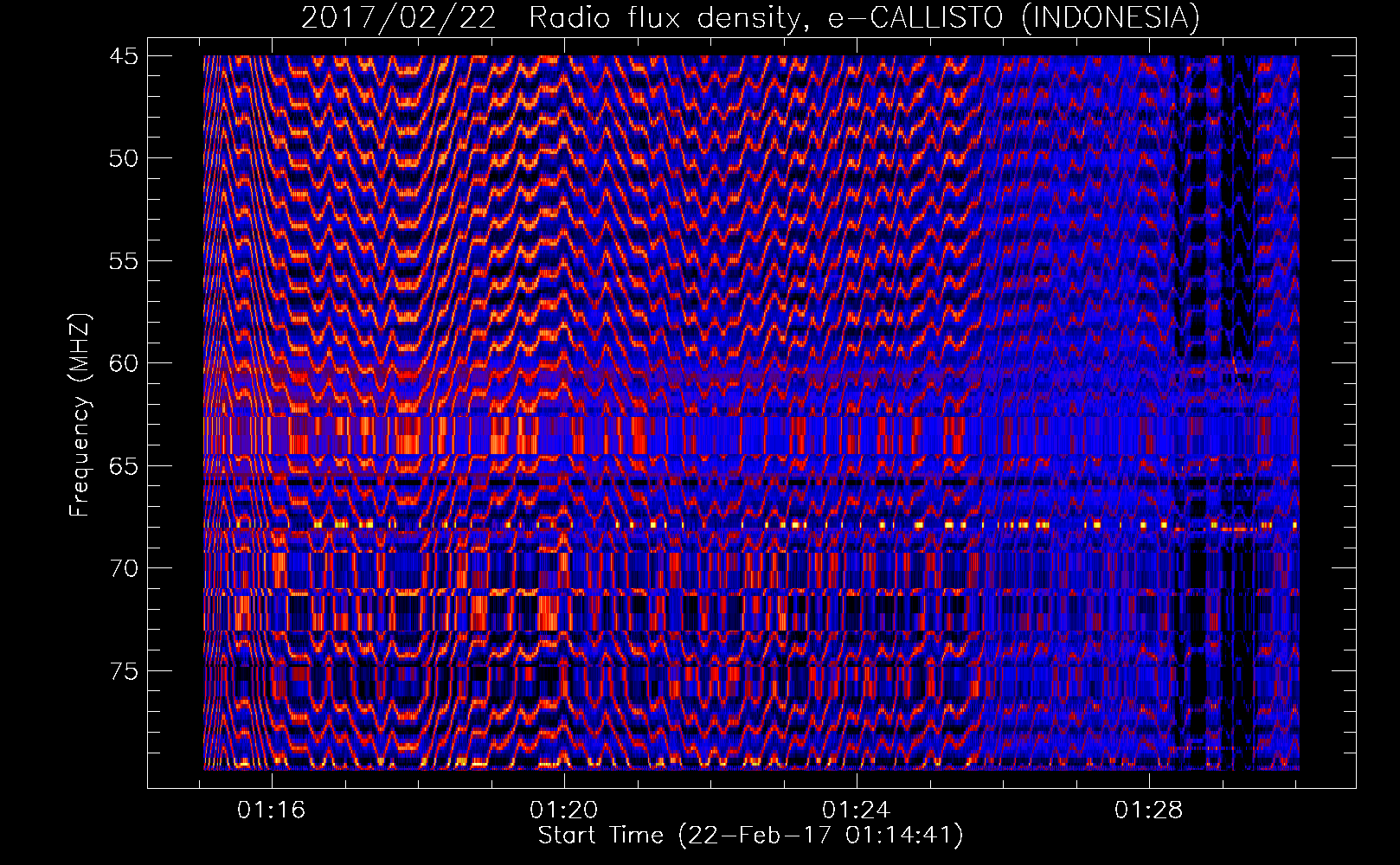Click the 01:28 time tick label
Screen dimensions: 1400x865
click(x=1148, y=811)
